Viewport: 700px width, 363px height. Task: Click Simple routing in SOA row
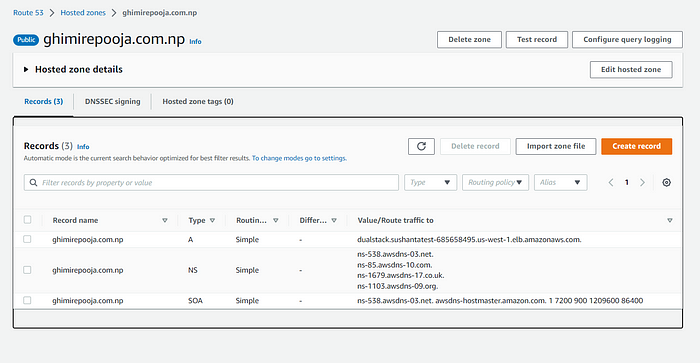click(247, 301)
